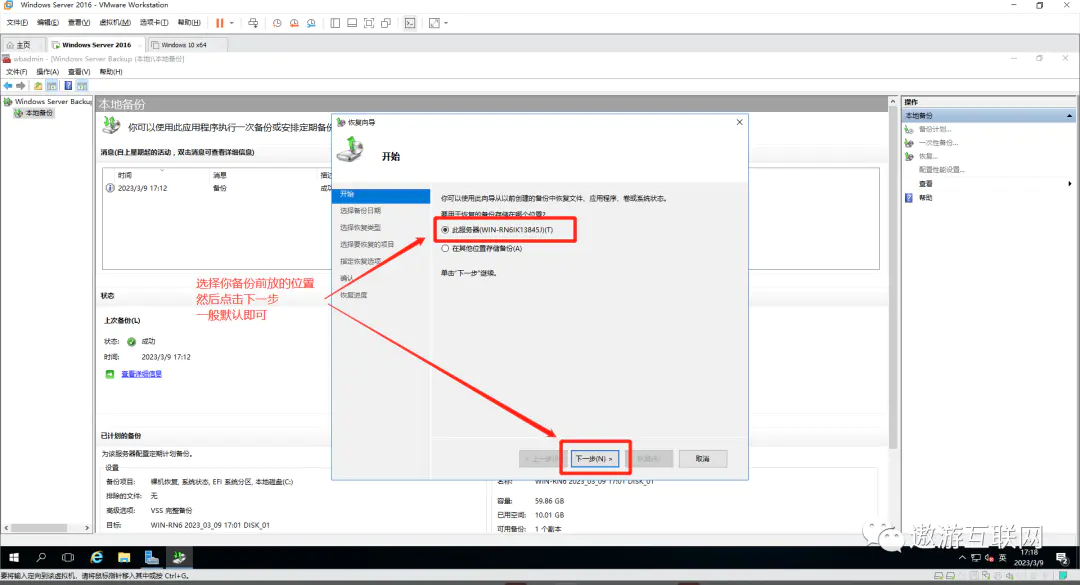Launch Internet Explorer from taskbar
Viewport: 1080px width, 585px height.
(x=96, y=557)
